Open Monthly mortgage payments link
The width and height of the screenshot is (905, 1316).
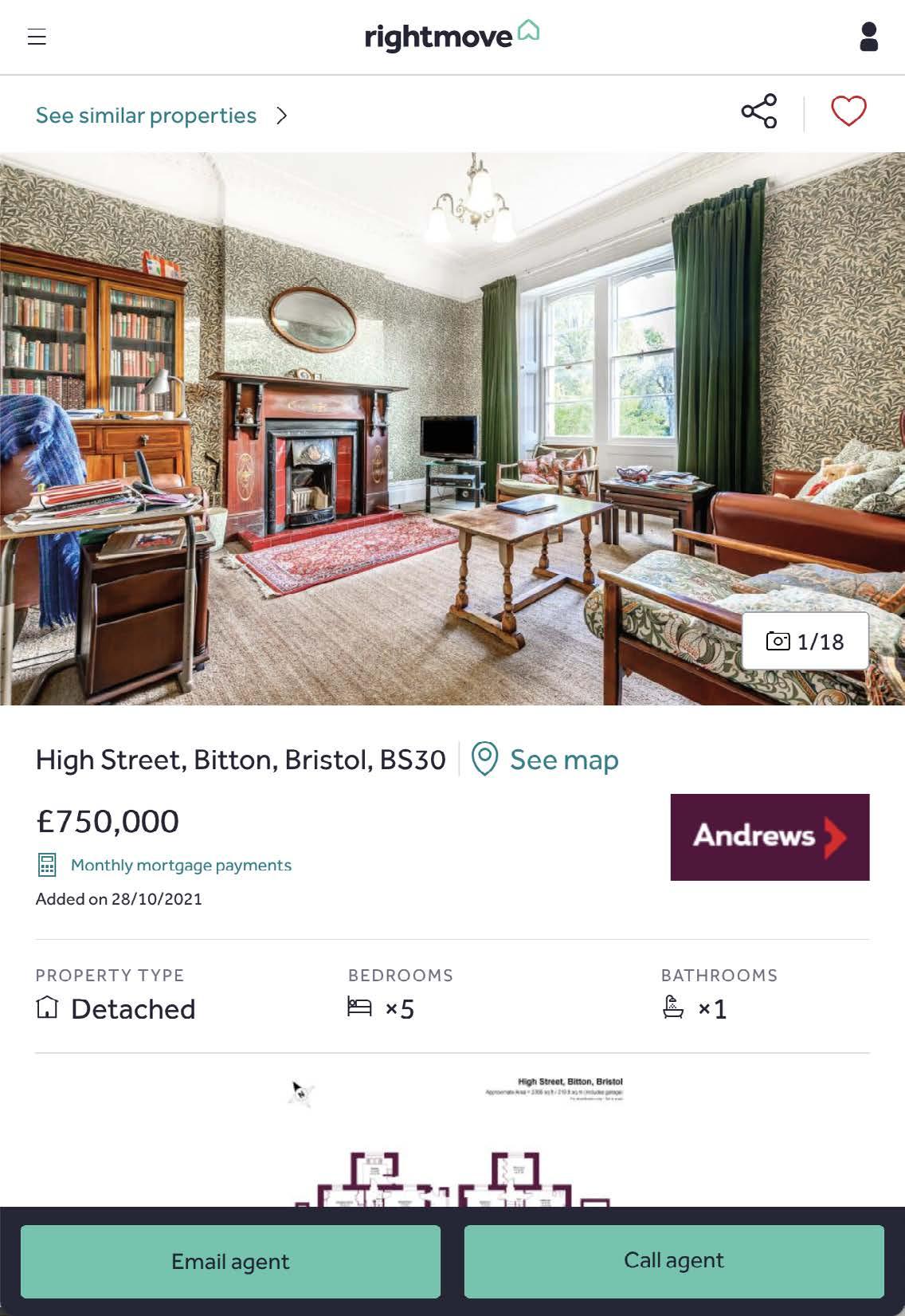click(181, 865)
